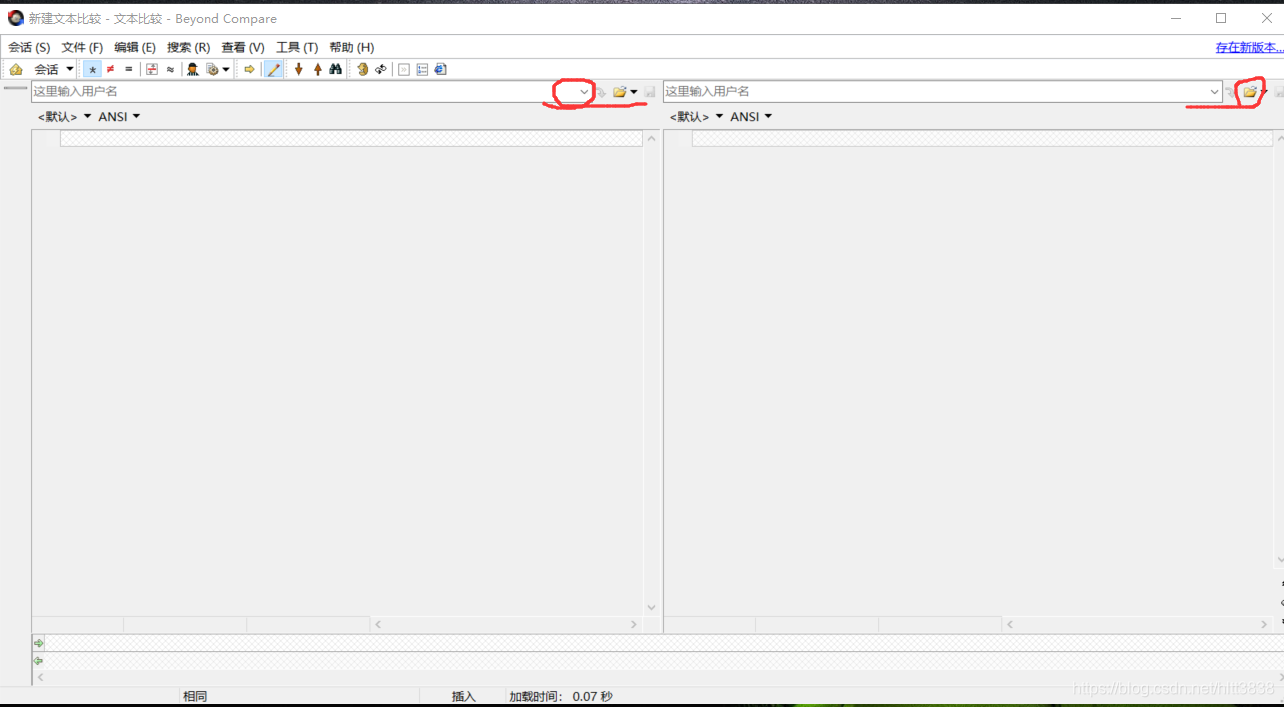The height and width of the screenshot is (707, 1284).
Task: Expand arrow next to left Open File icon
Action: (634, 92)
